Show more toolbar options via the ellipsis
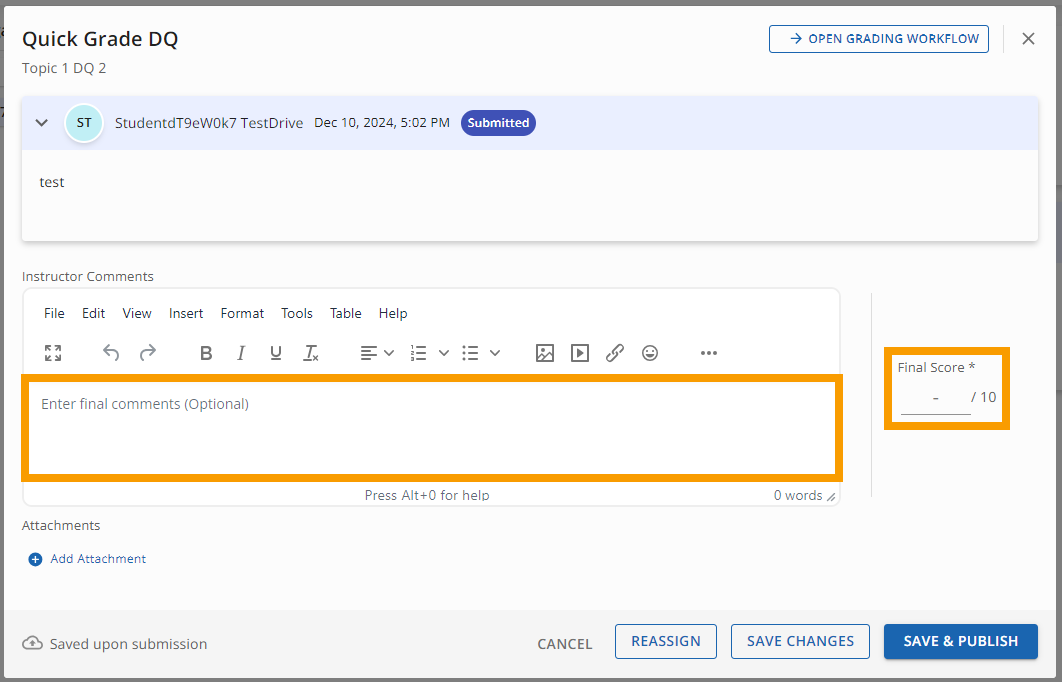 point(709,353)
